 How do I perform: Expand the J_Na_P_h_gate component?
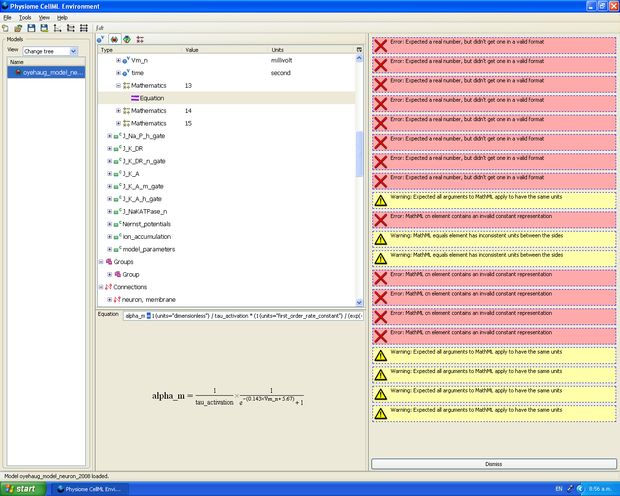[x=110, y=136]
